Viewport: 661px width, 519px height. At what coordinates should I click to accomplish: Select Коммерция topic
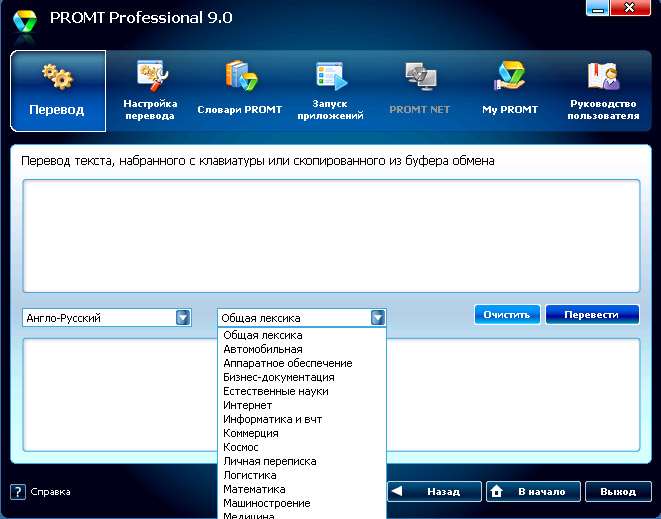pyautogui.click(x=302, y=433)
